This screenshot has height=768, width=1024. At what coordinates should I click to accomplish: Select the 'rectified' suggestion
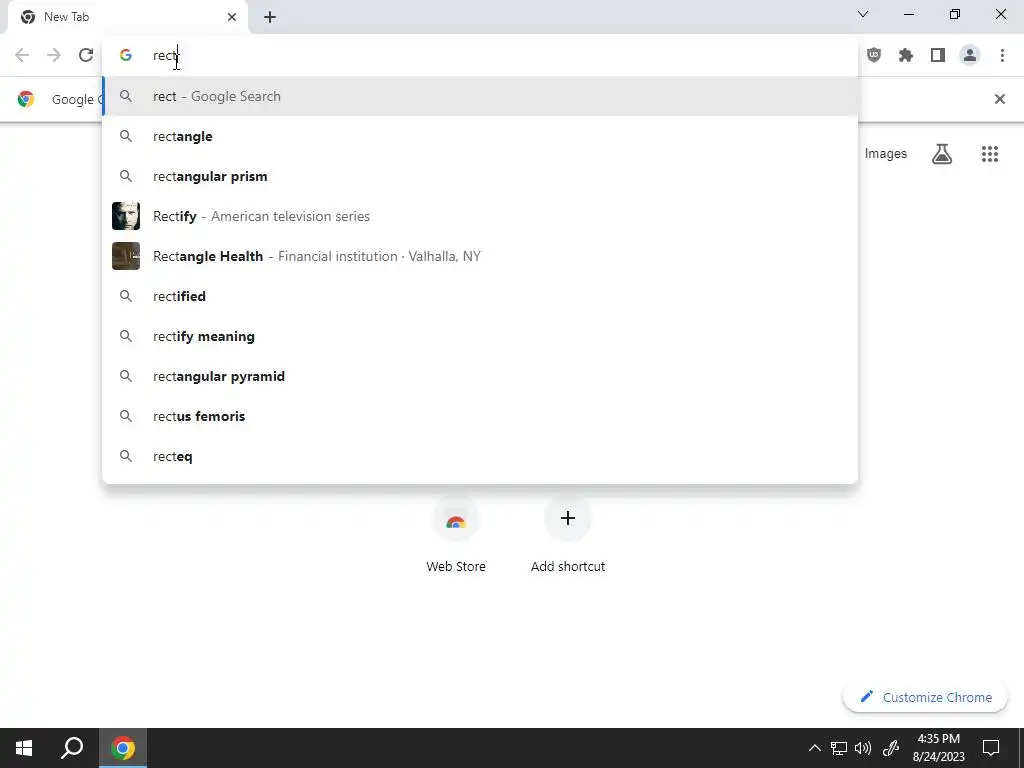click(x=480, y=296)
